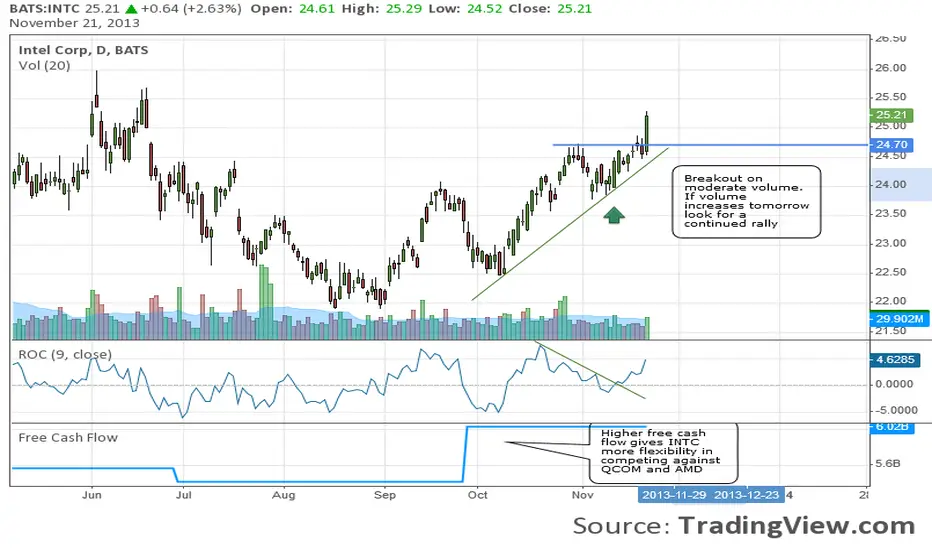The image size is (932, 550).
Task: Click the blue horizontal resistance line
Action: (x=710, y=145)
